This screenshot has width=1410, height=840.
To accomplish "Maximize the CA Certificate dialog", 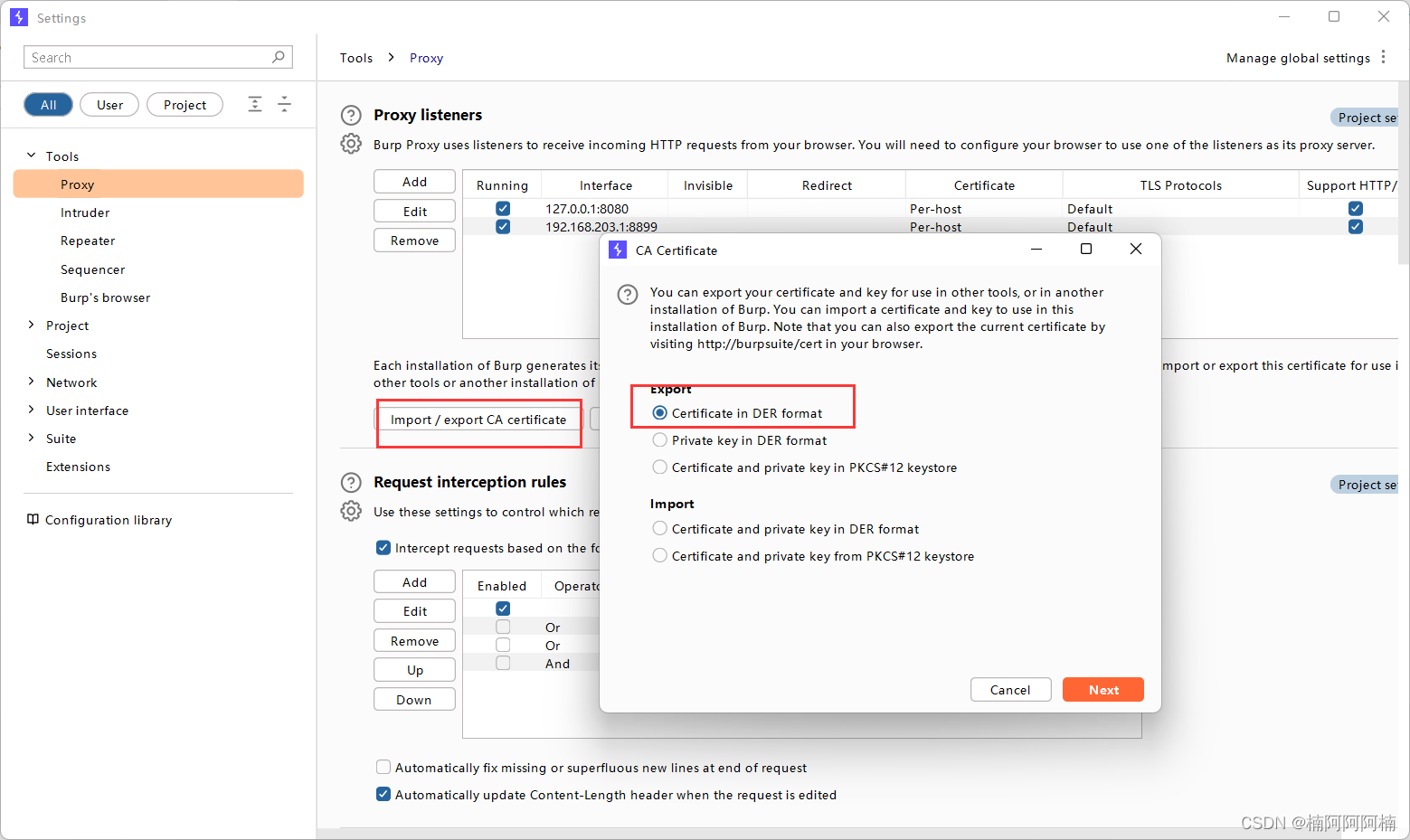I will click(x=1086, y=249).
